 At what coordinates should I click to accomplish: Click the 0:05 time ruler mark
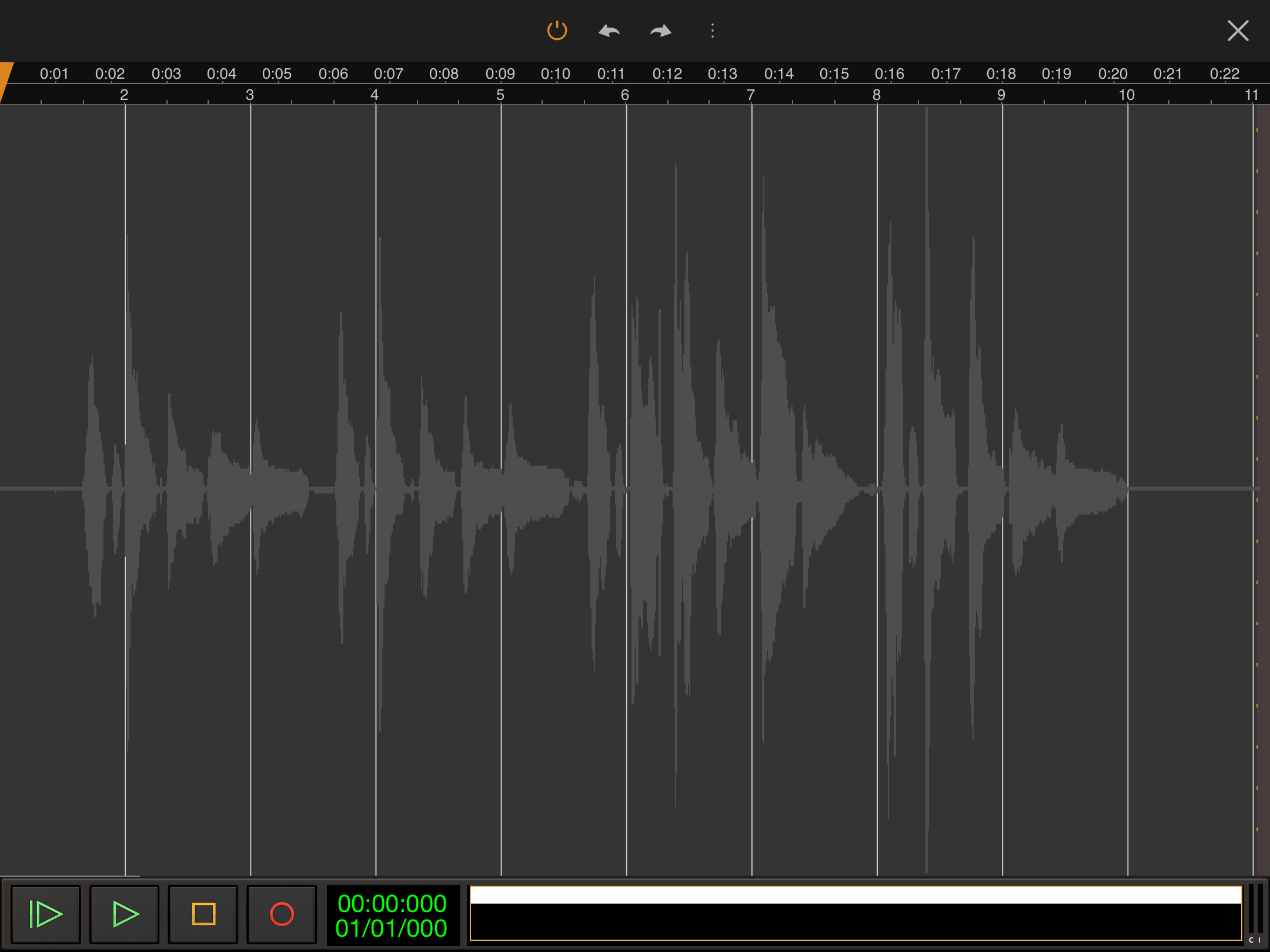pos(276,74)
